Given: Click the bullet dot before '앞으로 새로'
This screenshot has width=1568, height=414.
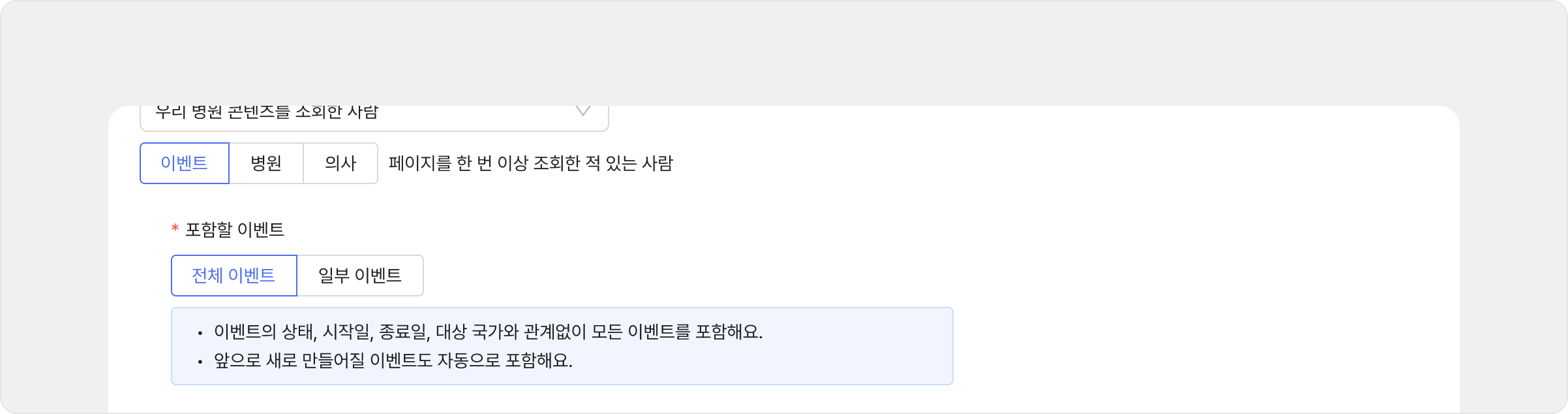Looking at the screenshot, I should pyautogui.click(x=200, y=361).
